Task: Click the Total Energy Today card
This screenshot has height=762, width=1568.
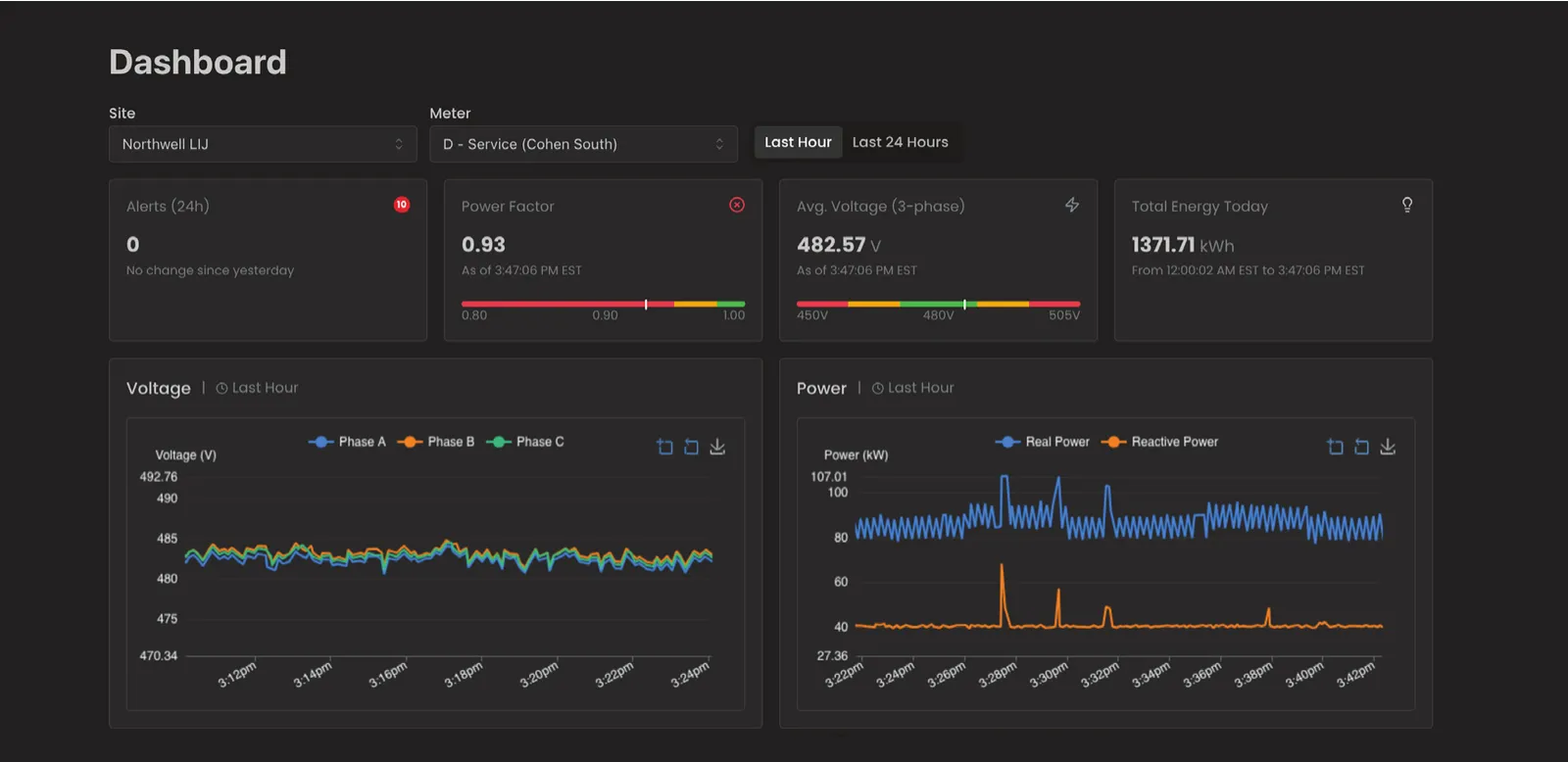Action: (x=1273, y=260)
